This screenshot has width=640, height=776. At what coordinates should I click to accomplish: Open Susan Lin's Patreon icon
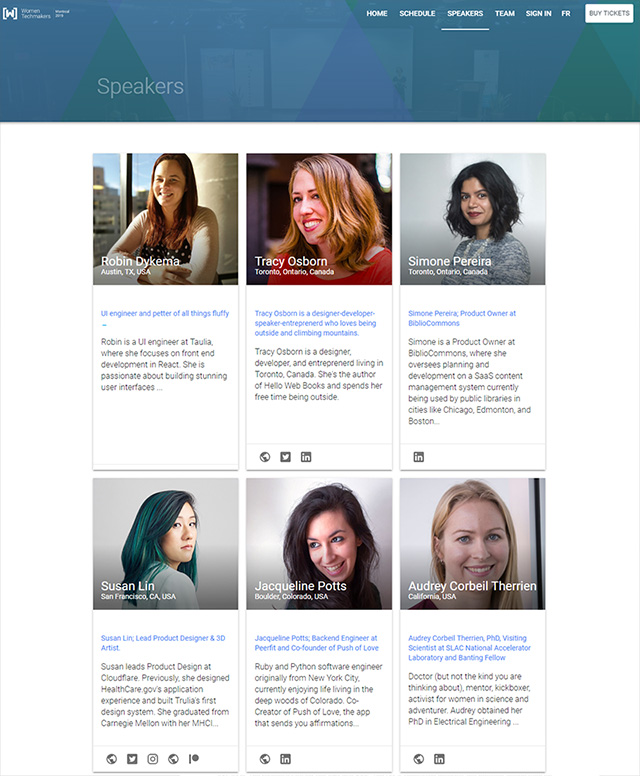point(194,759)
